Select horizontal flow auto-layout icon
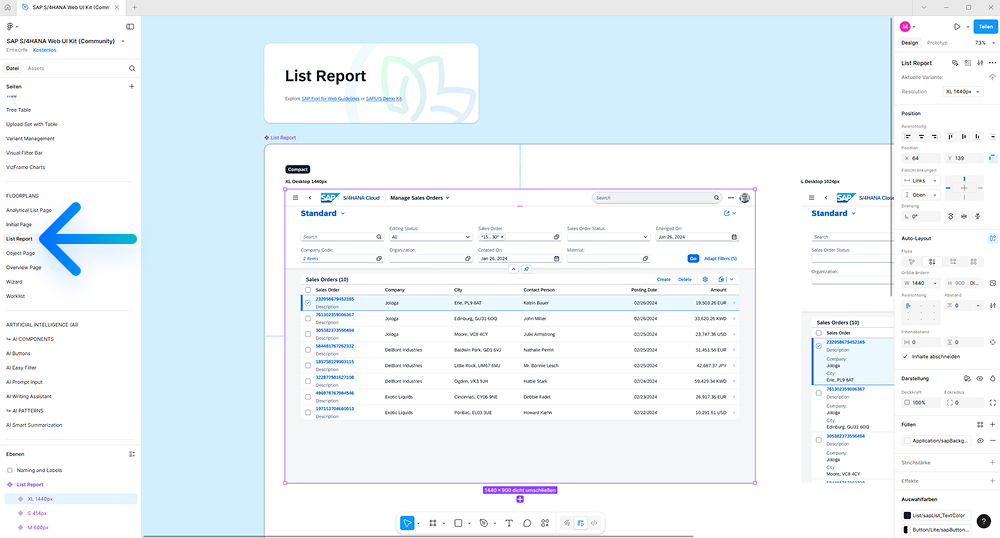1000x538 pixels. point(953,261)
